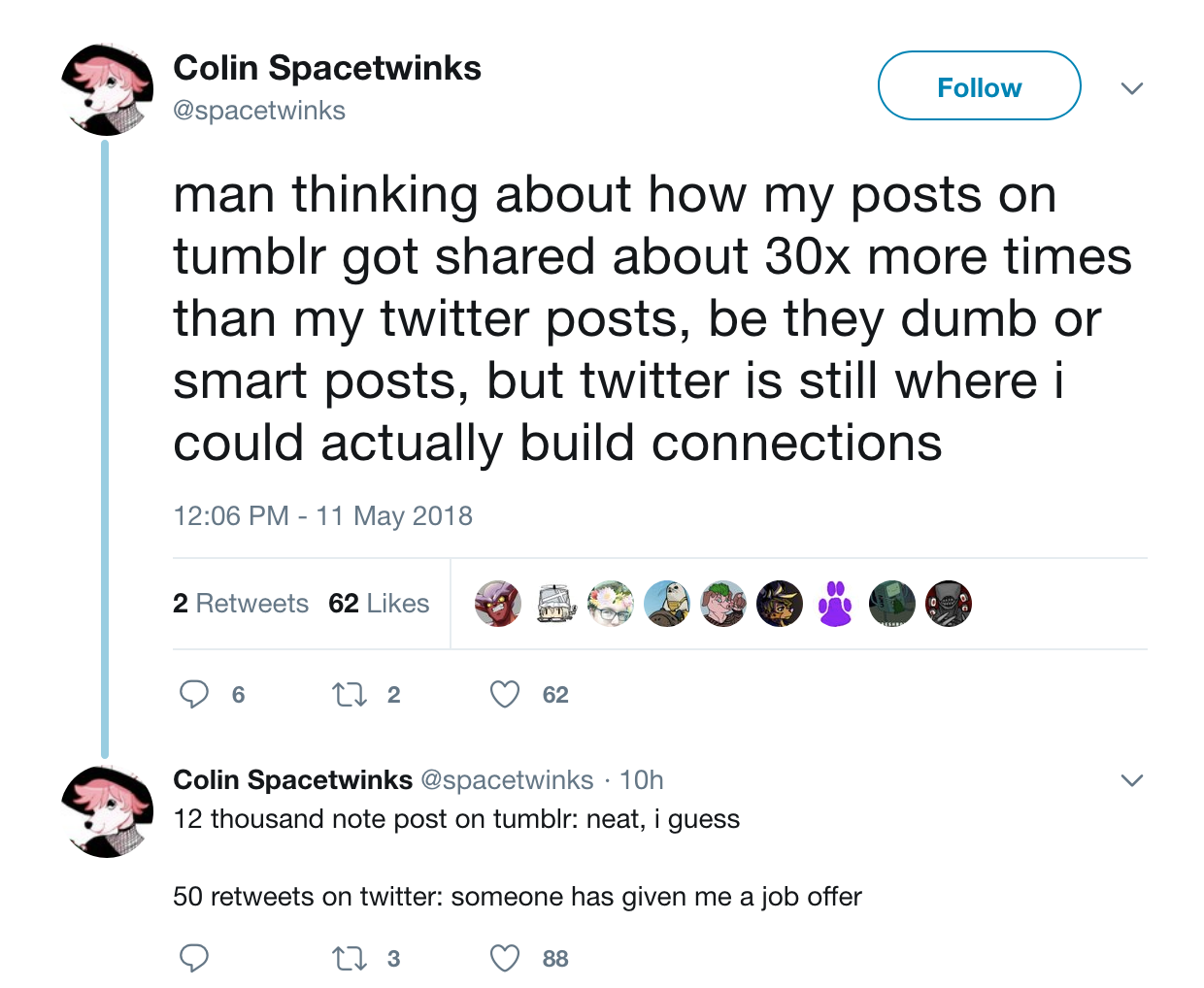The width and height of the screenshot is (1204, 988).
Task: View the 2 Retweets list
Action: 241,604
